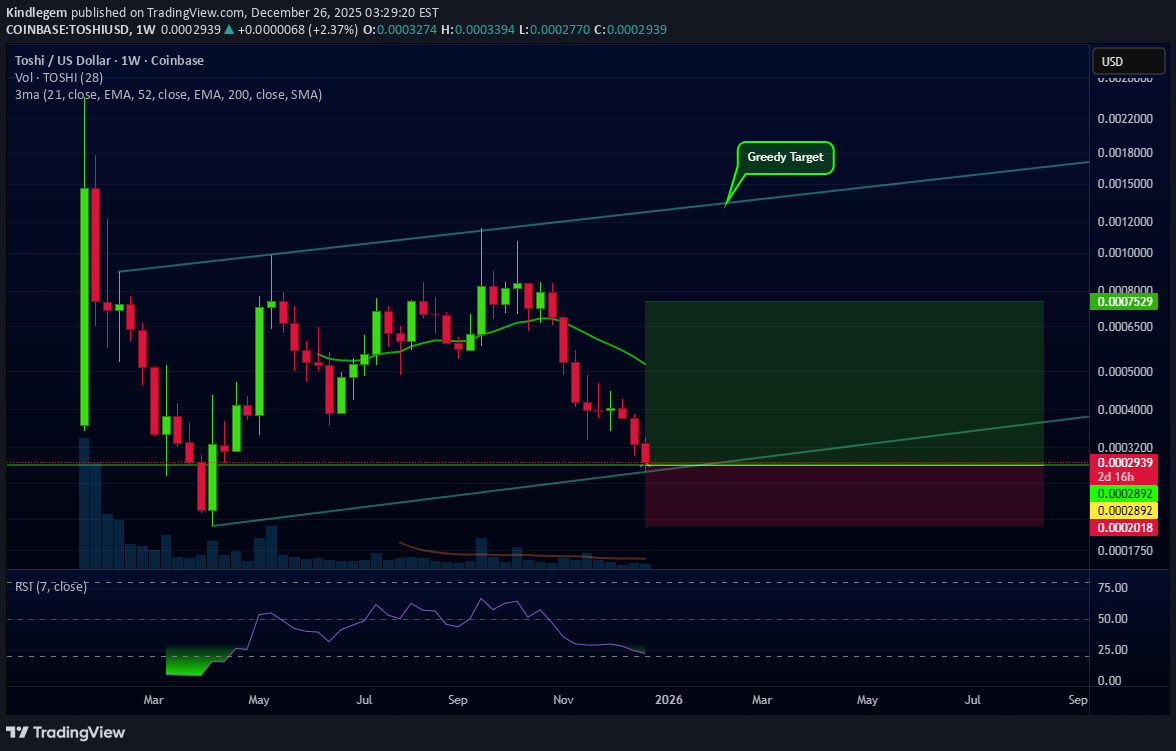
Task: Click the Sep label between Jul and Nov
Action: pyautogui.click(x=458, y=699)
